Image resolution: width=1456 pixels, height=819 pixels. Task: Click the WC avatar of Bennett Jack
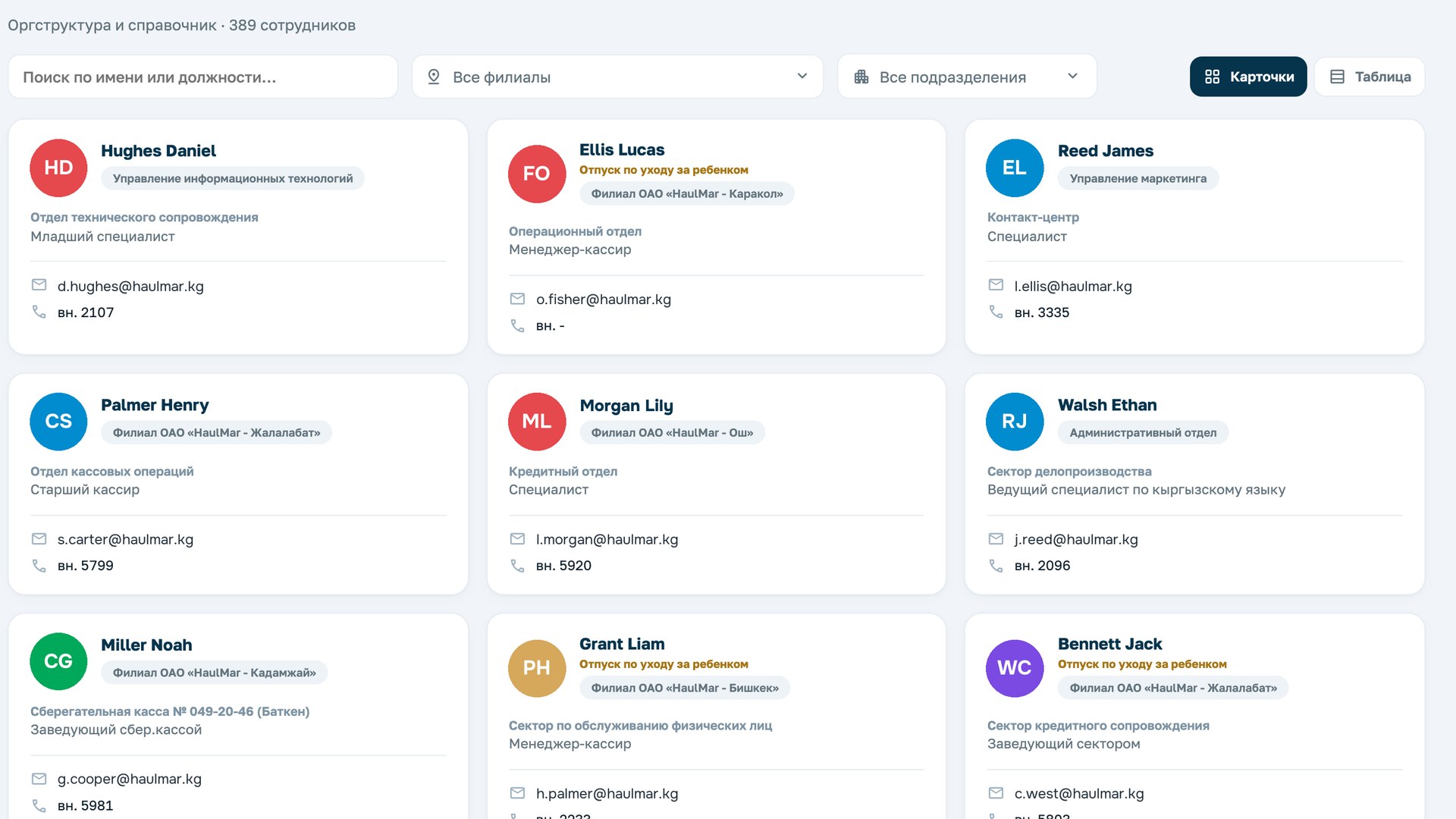click(1015, 668)
